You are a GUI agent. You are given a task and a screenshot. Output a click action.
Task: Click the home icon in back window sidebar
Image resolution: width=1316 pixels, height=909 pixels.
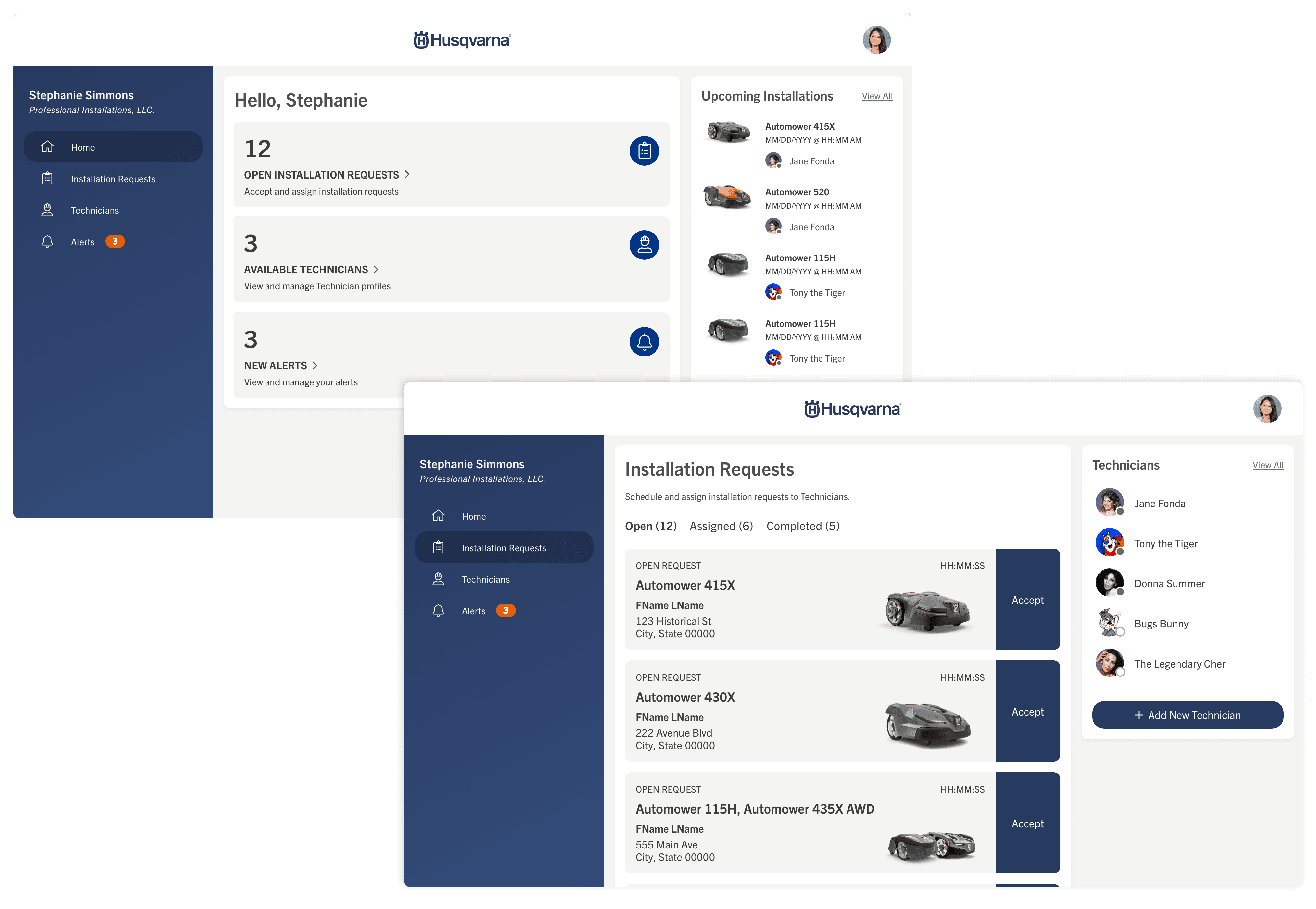tap(47, 147)
